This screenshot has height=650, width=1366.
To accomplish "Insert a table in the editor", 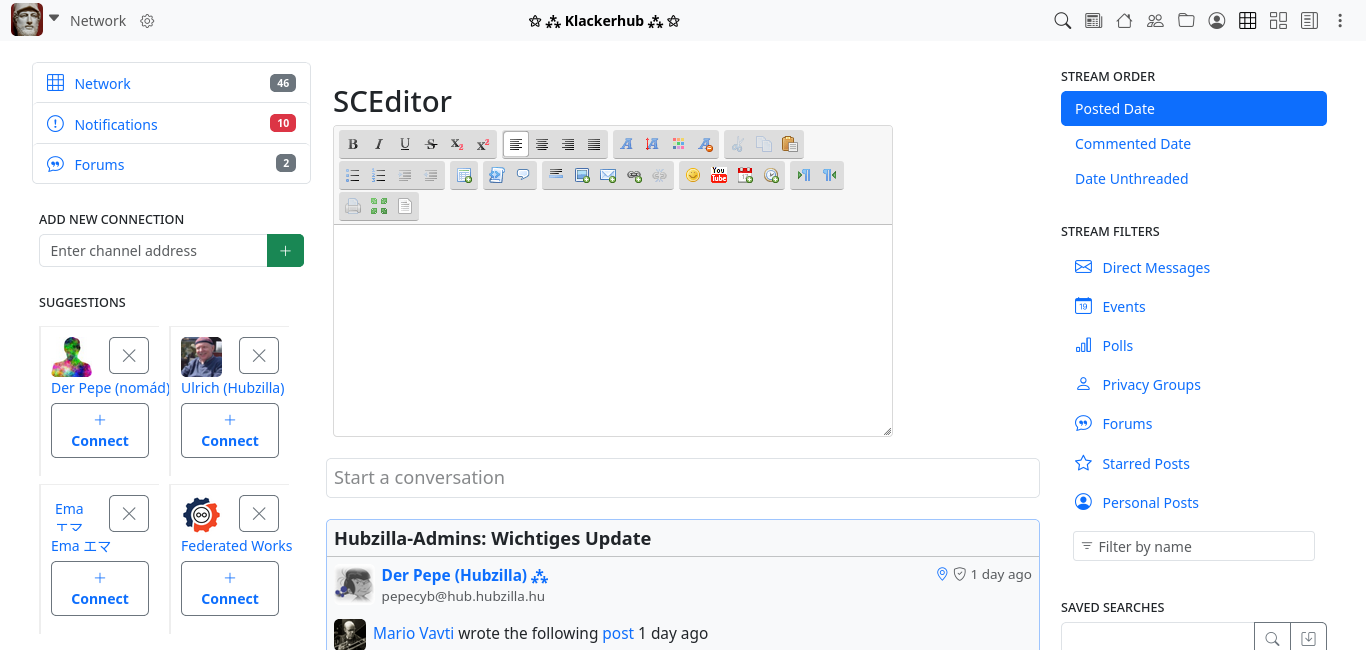I will [x=464, y=176].
